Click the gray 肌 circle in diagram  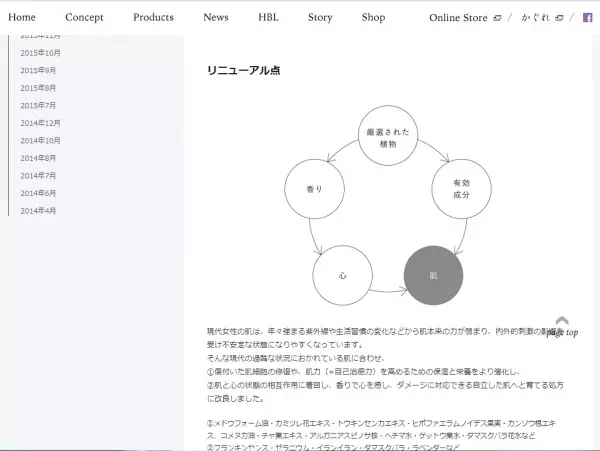[x=434, y=275]
